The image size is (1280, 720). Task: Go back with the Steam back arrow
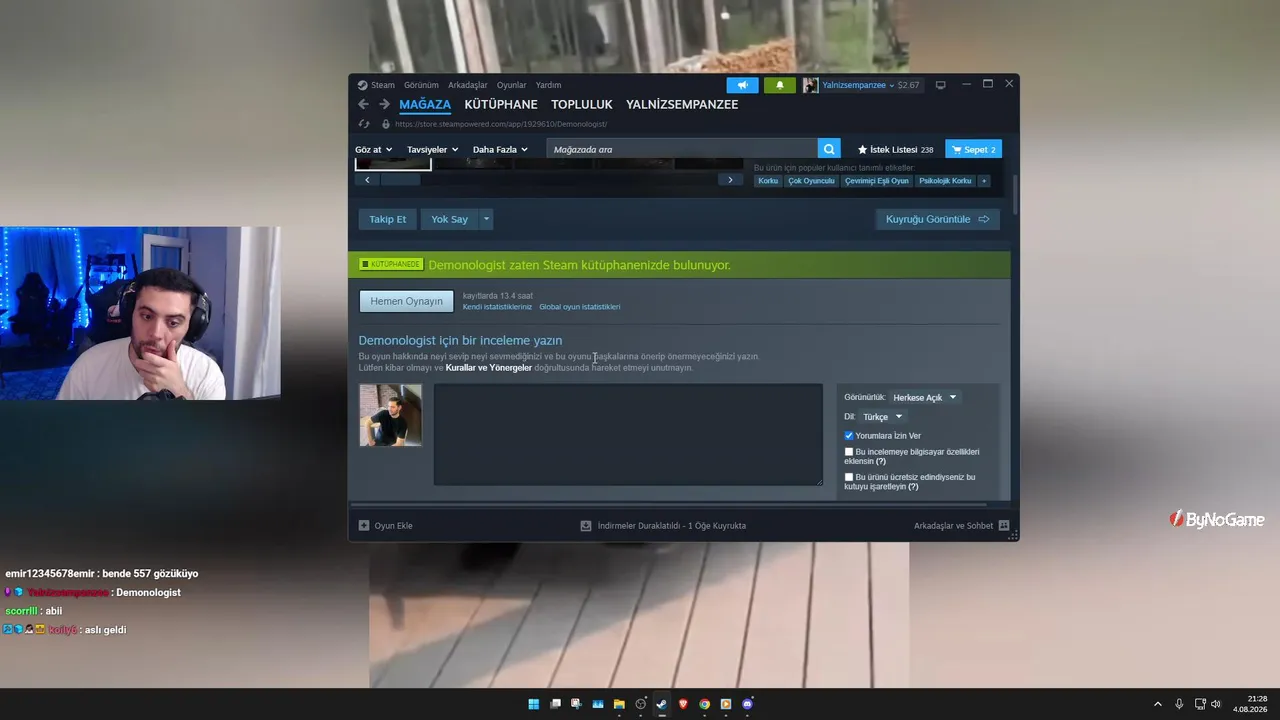point(364,104)
